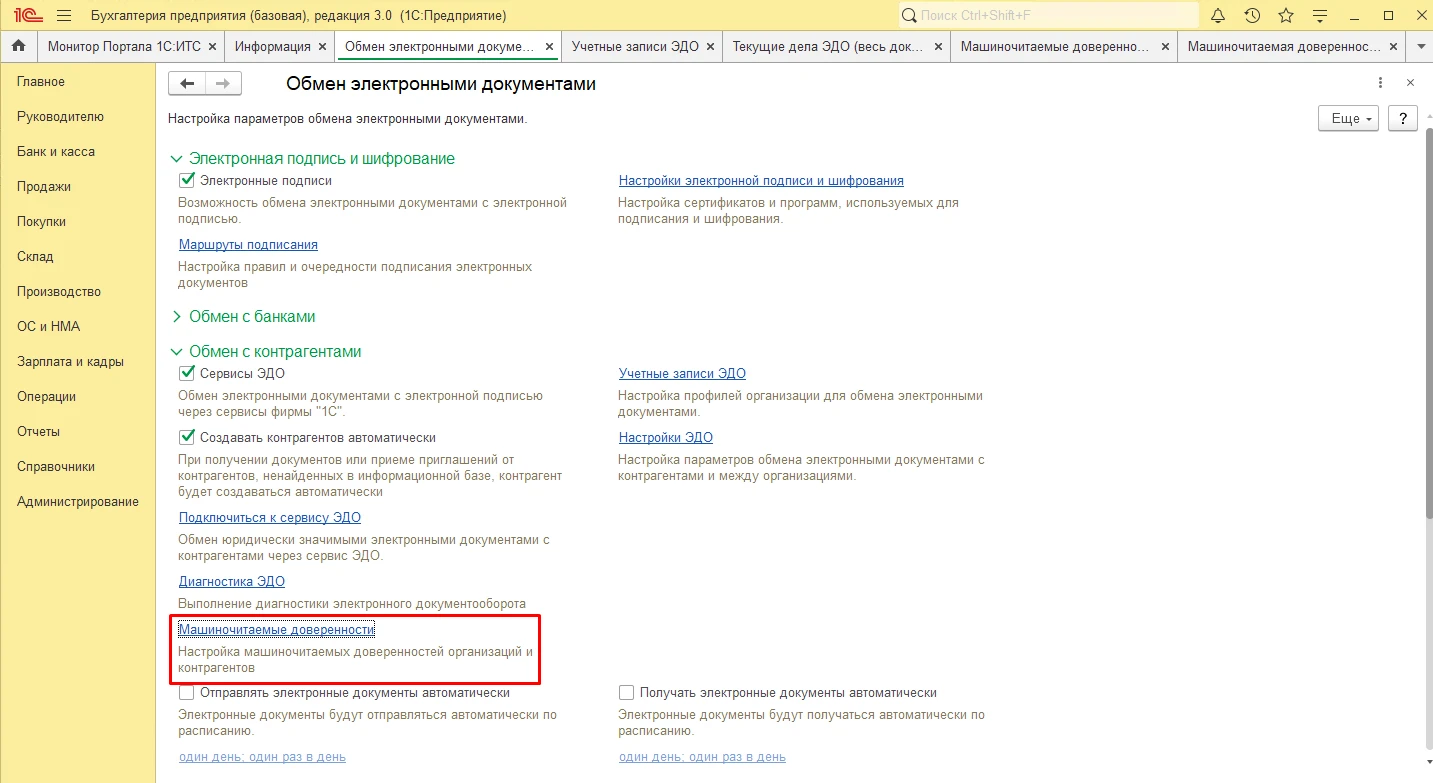Open service settings lines icon in title bar
The height and width of the screenshot is (783, 1433).
click(1320, 16)
